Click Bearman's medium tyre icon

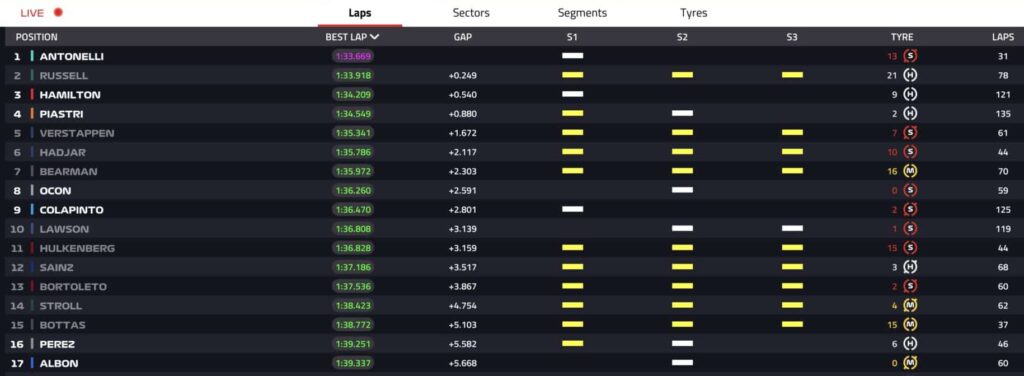tap(910, 172)
